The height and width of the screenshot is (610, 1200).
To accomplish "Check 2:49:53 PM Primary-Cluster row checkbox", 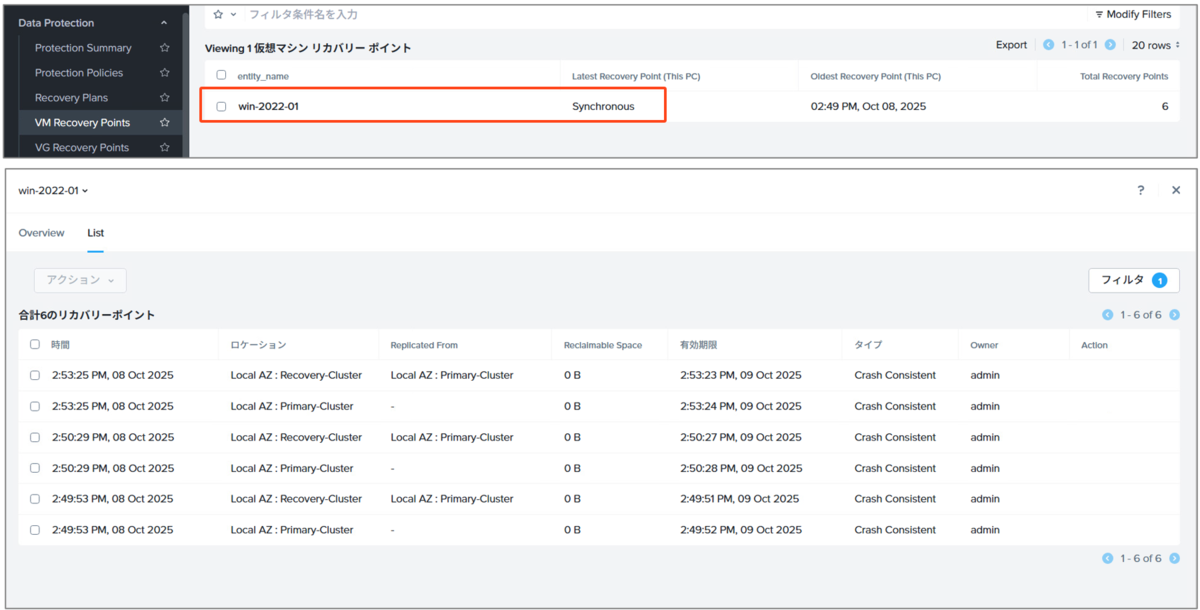I will coord(35,530).
